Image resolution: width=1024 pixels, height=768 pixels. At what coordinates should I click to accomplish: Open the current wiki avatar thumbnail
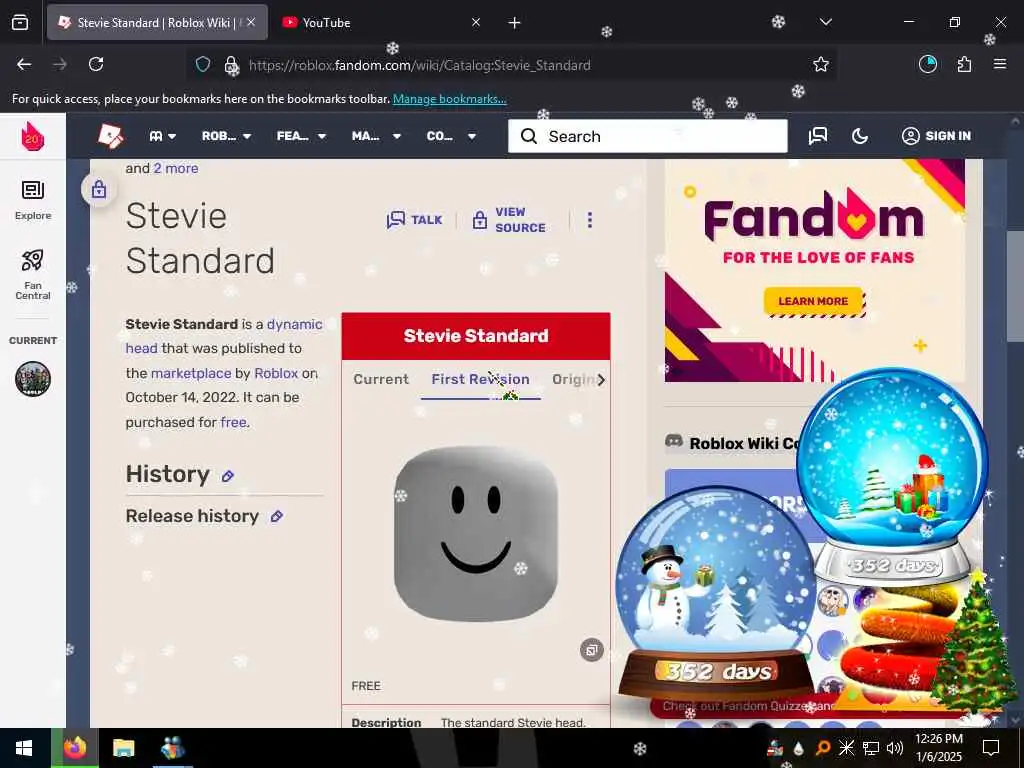pos(33,379)
